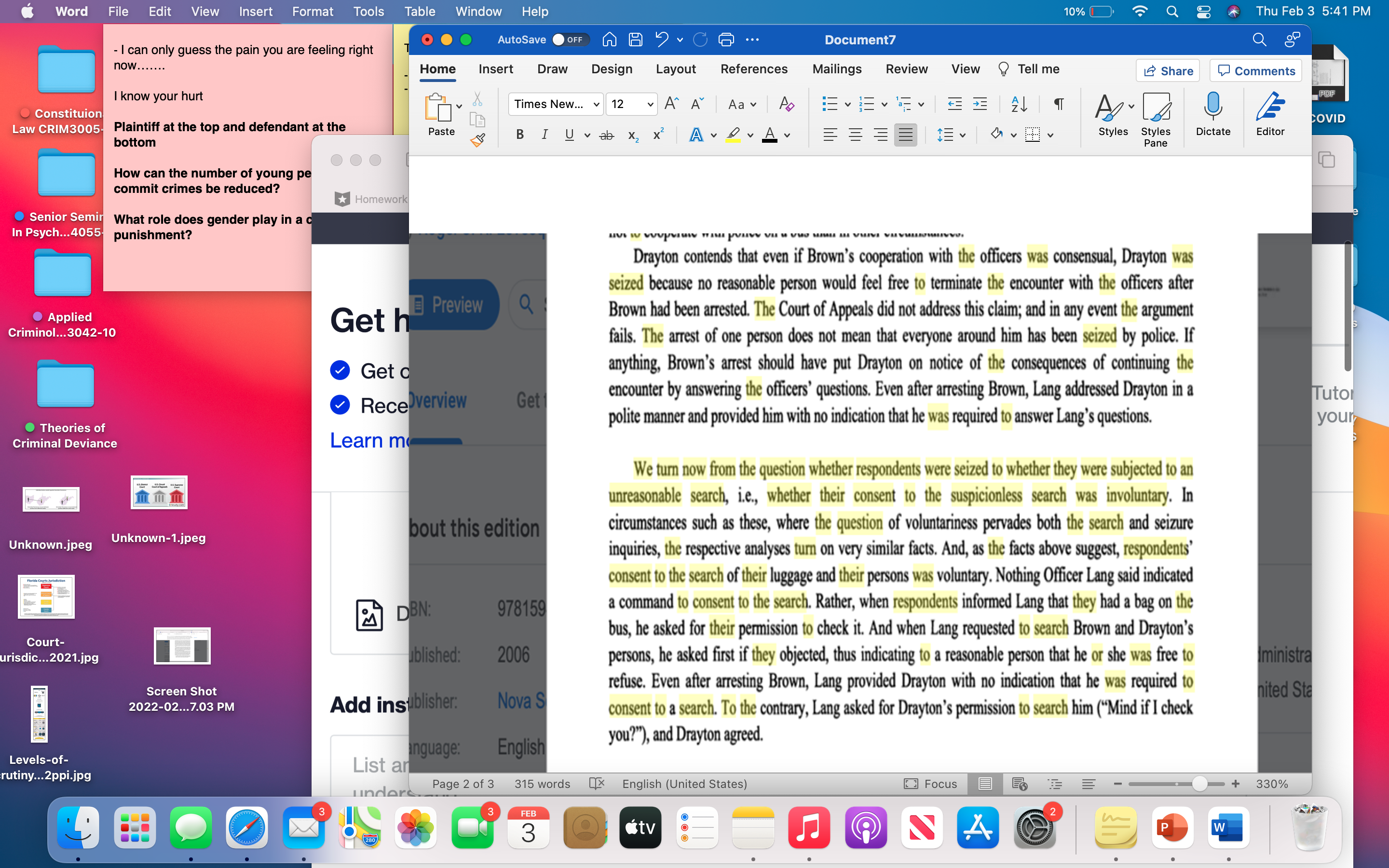This screenshot has height=868, width=1389.
Task: Click the Clear Formatting icon
Action: (786, 104)
